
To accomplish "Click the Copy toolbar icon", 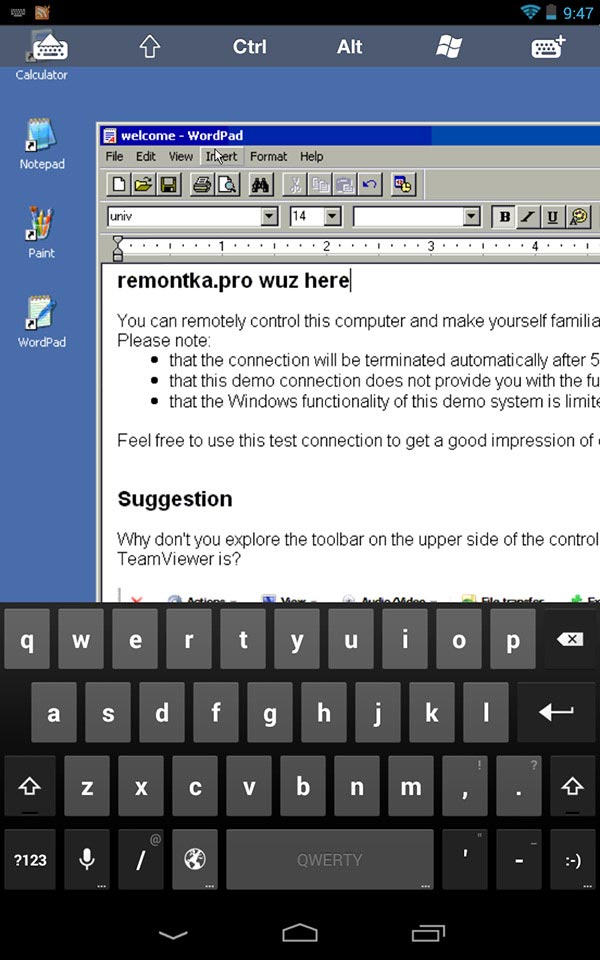I will click(320, 184).
